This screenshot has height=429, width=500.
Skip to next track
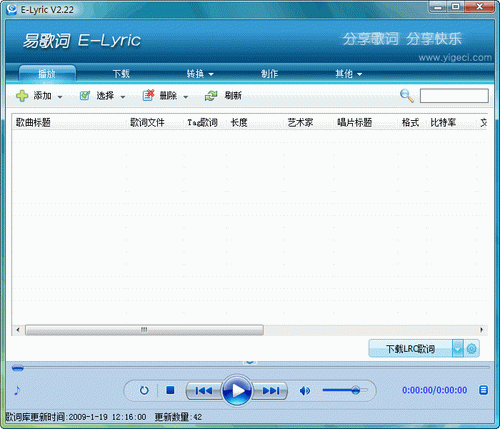tap(271, 390)
